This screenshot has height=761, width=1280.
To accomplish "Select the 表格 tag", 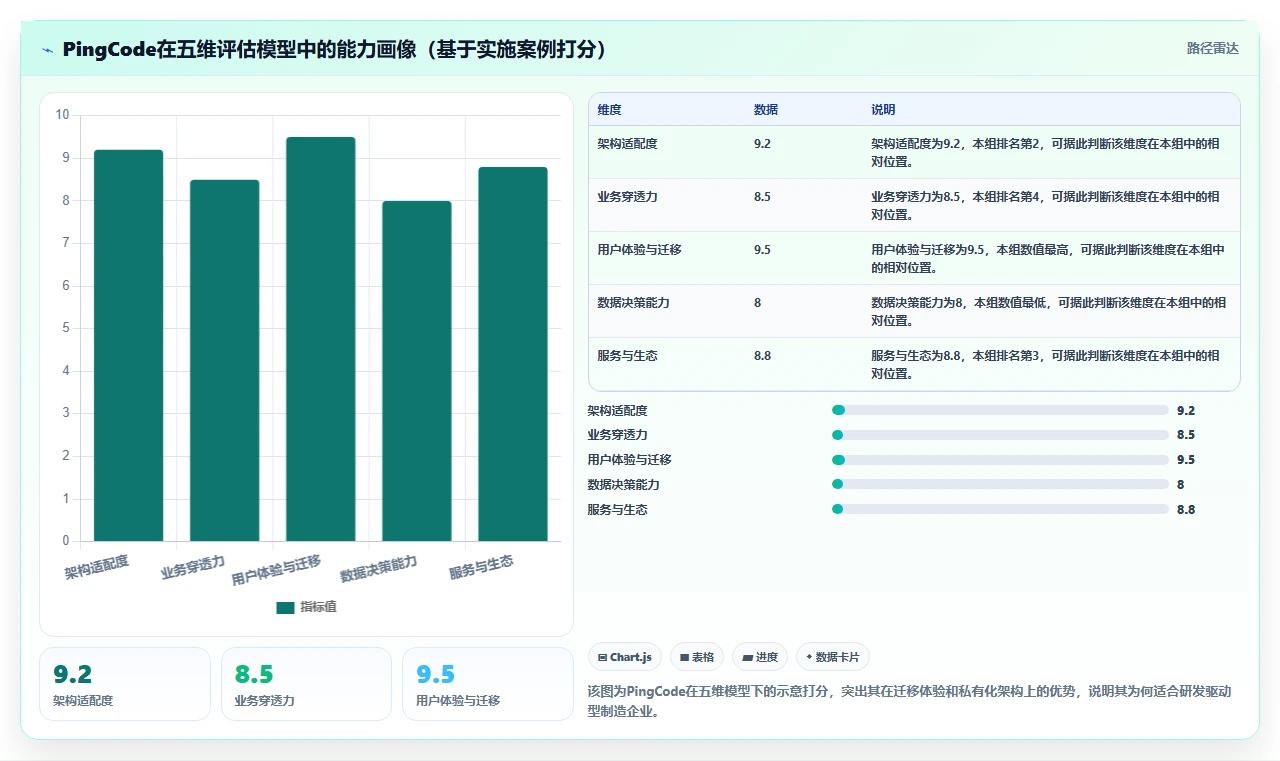I will (697, 657).
